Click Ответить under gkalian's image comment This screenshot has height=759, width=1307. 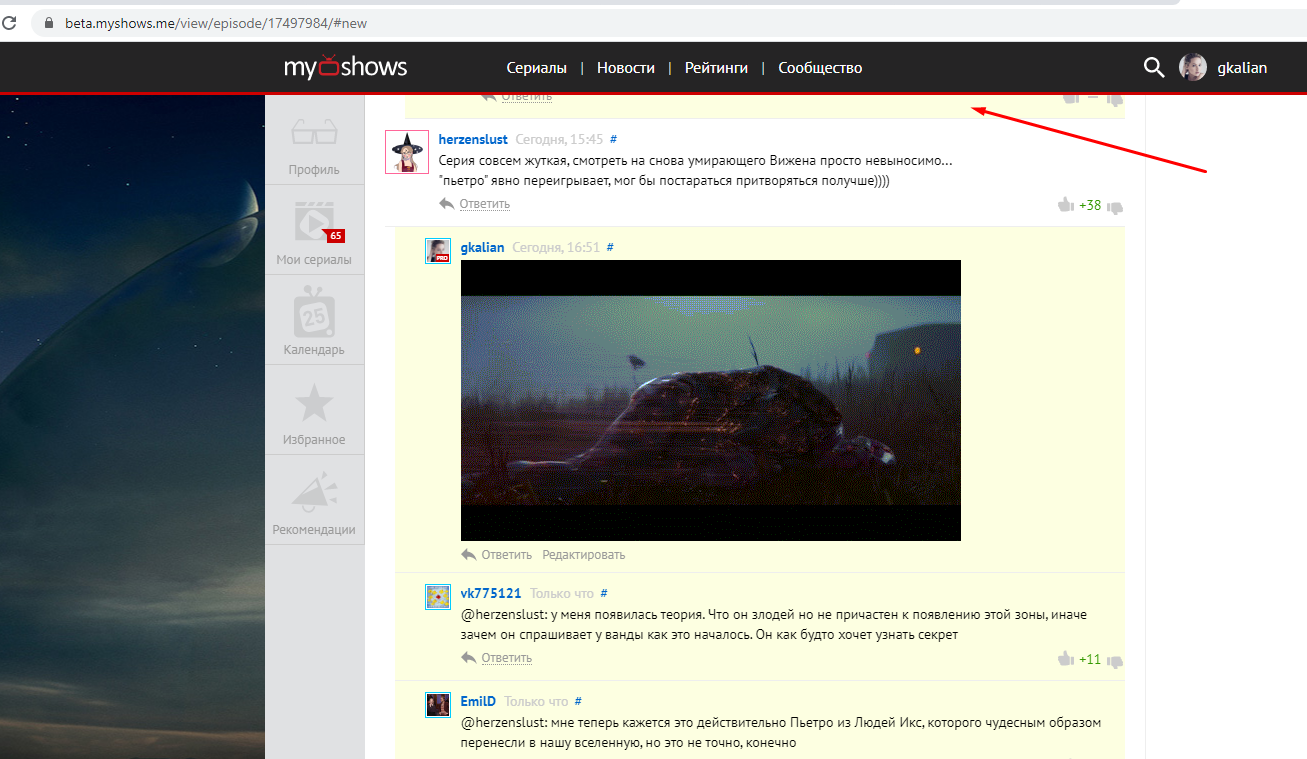[x=506, y=555]
